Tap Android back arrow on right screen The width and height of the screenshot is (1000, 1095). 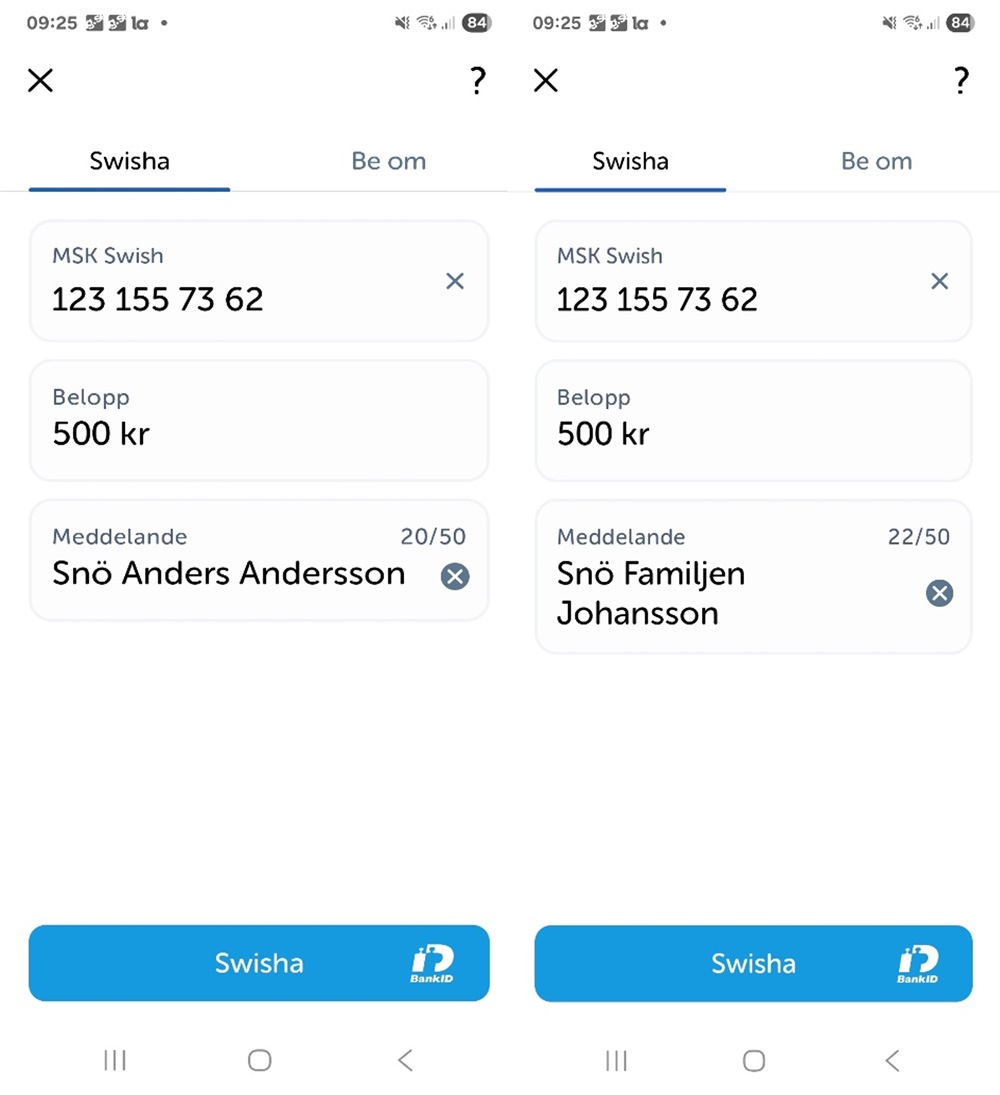pos(892,1060)
